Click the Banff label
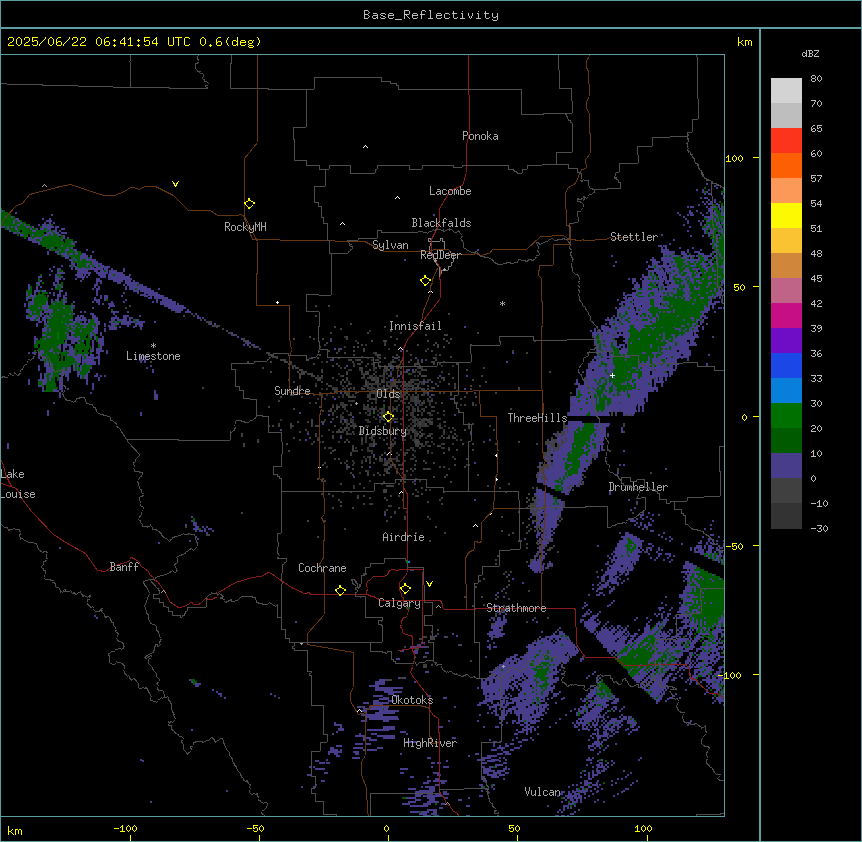The image size is (862, 842). tap(124, 567)
